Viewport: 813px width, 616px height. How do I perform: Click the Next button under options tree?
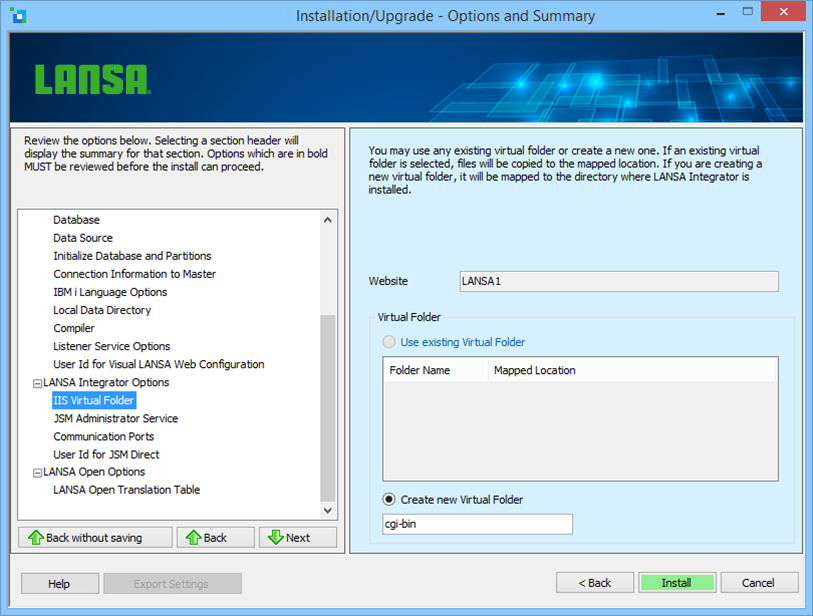[x=298, y=538]
